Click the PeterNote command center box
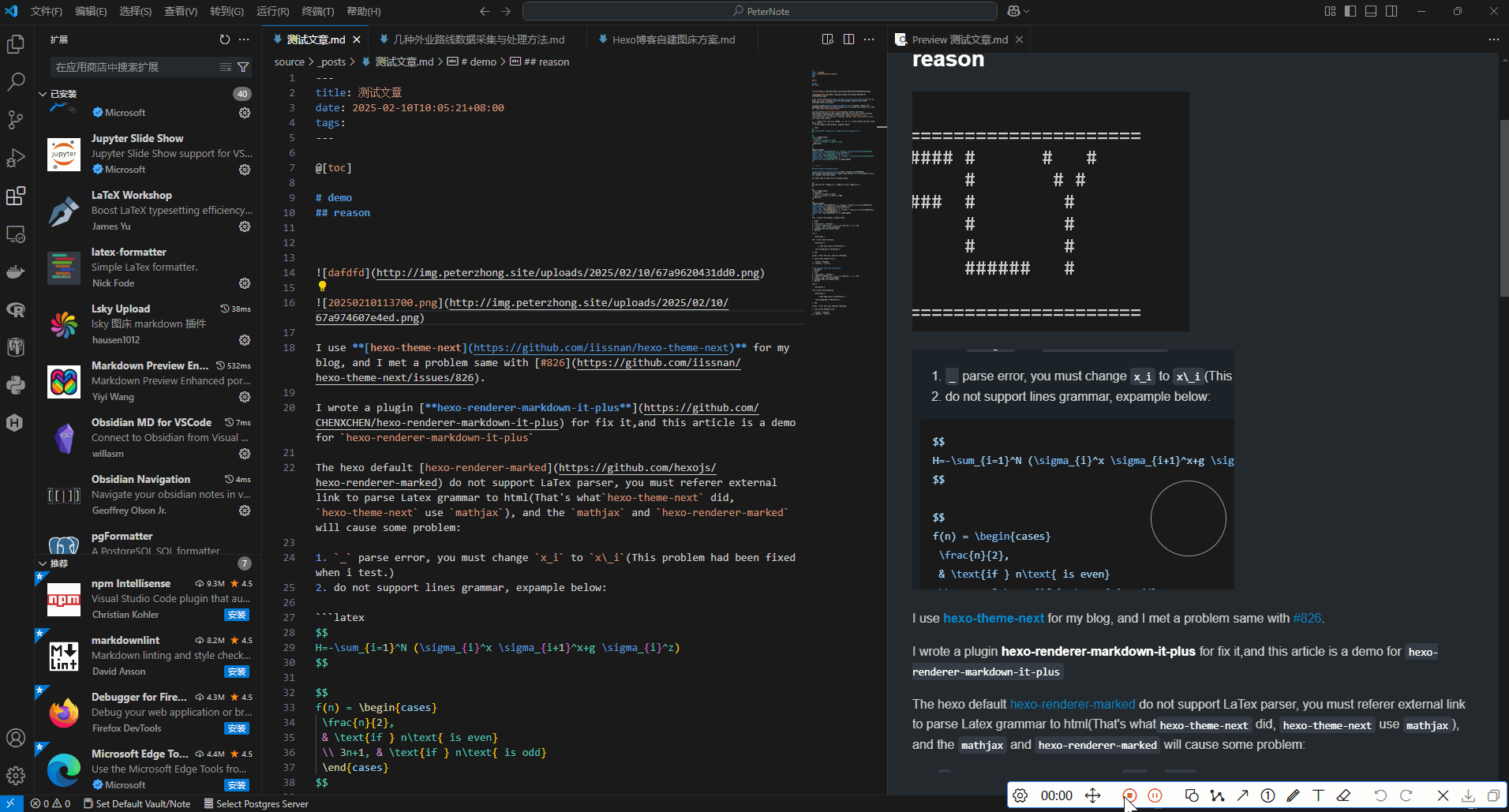Viewport: 1509px width, 812px height. 760,11
